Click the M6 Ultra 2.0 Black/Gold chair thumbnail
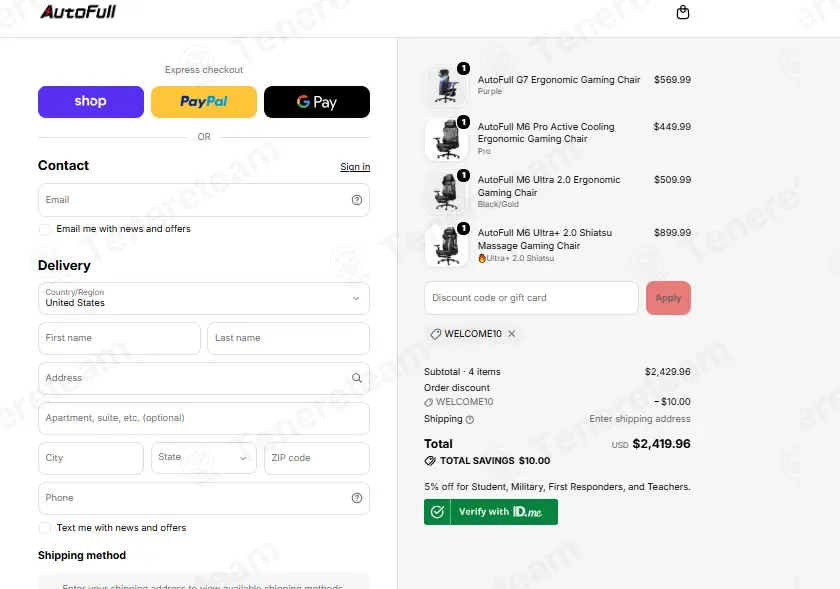Screen dimensions: 840x589 click(446, 192)
